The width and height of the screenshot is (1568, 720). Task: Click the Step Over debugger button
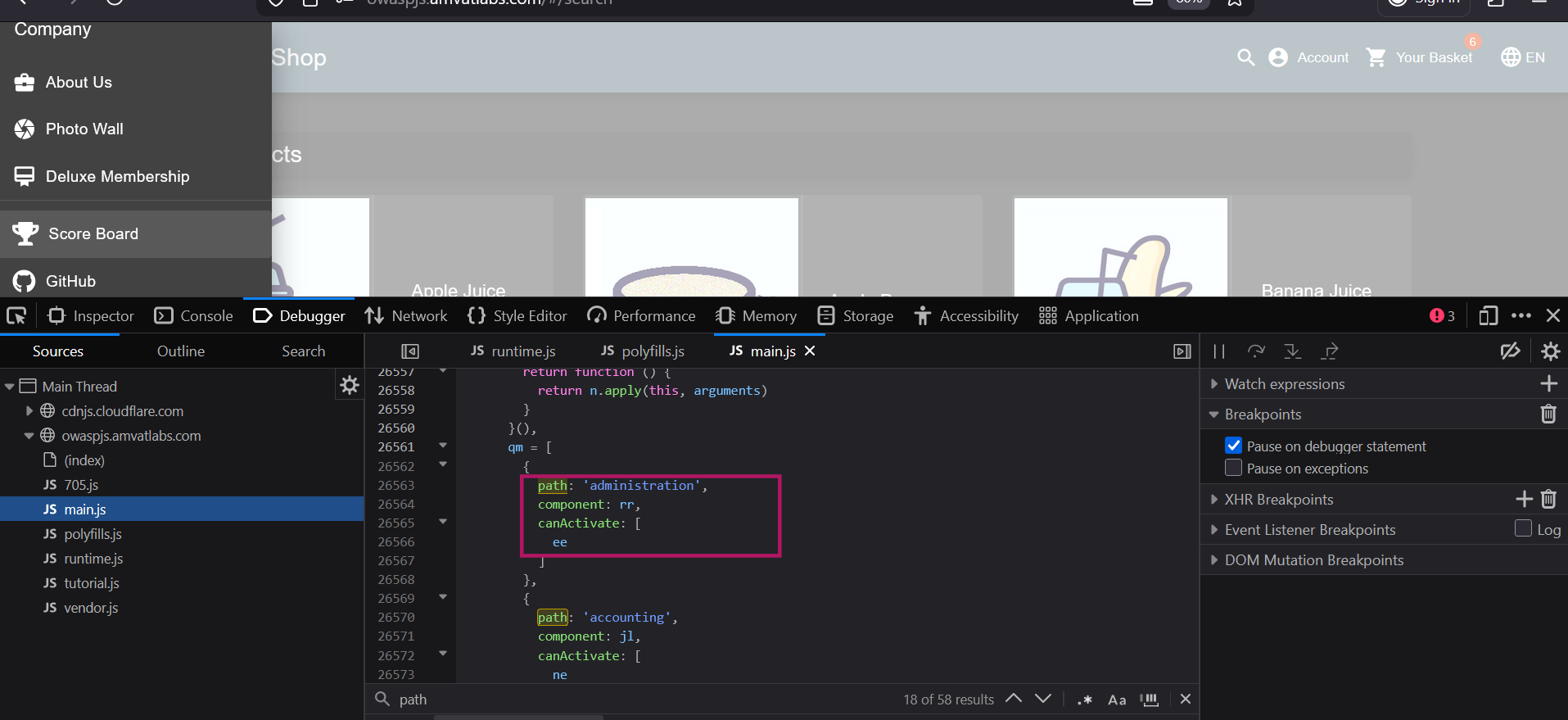pos(1255,351)
